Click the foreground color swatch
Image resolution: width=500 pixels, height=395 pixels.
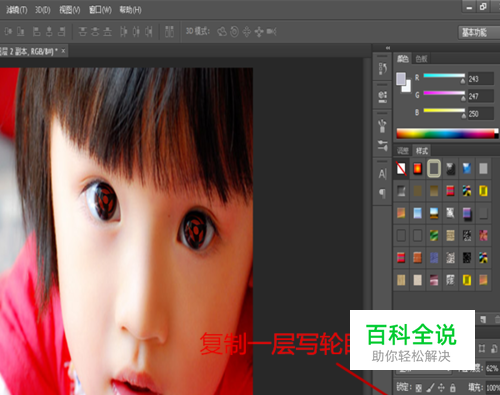[x=401, y=79]
